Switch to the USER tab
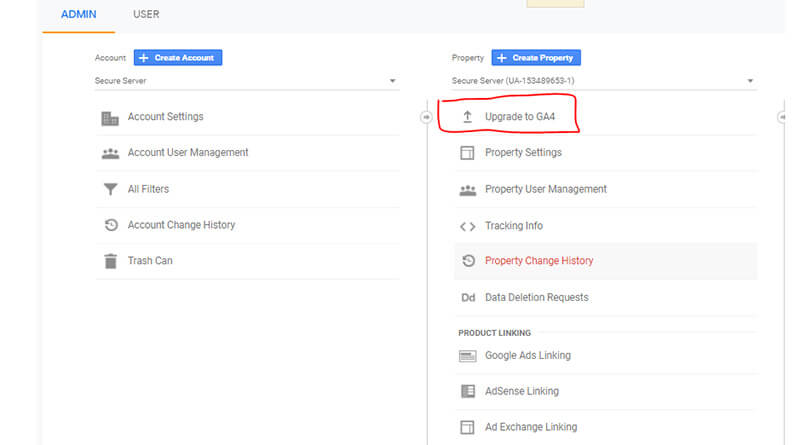Screen dimensions: 800x445 (x=146, y=14)
